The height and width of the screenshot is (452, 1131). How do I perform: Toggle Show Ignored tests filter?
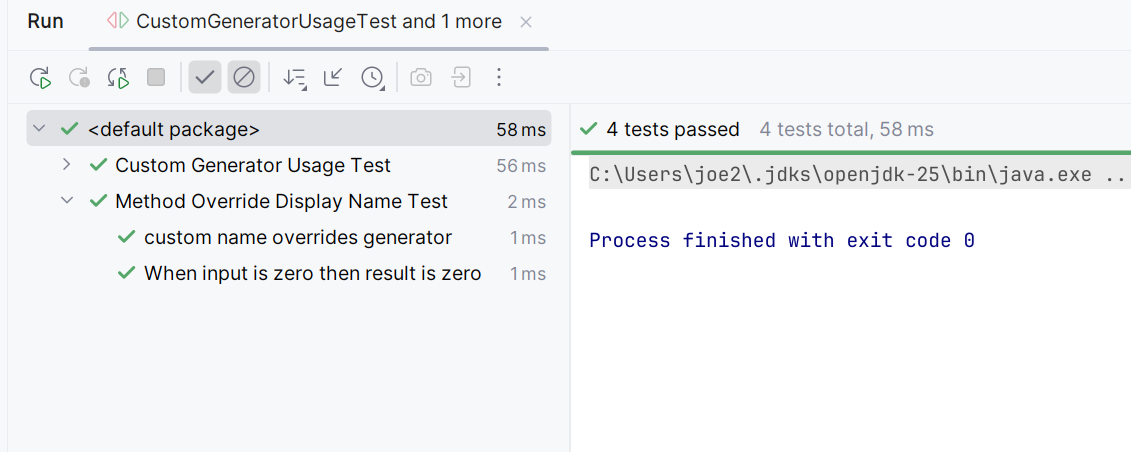pyautogui.click(x=244, y=77)
